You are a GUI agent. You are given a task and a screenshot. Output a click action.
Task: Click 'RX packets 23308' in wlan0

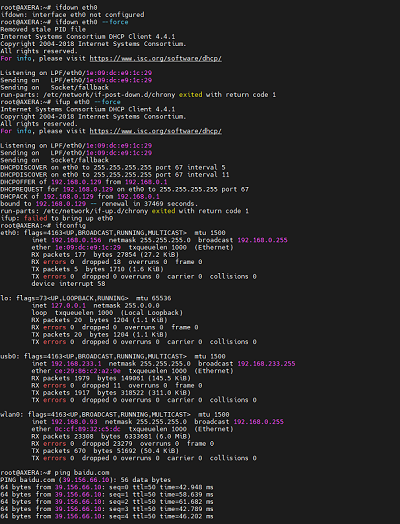(x=62, y=436)
